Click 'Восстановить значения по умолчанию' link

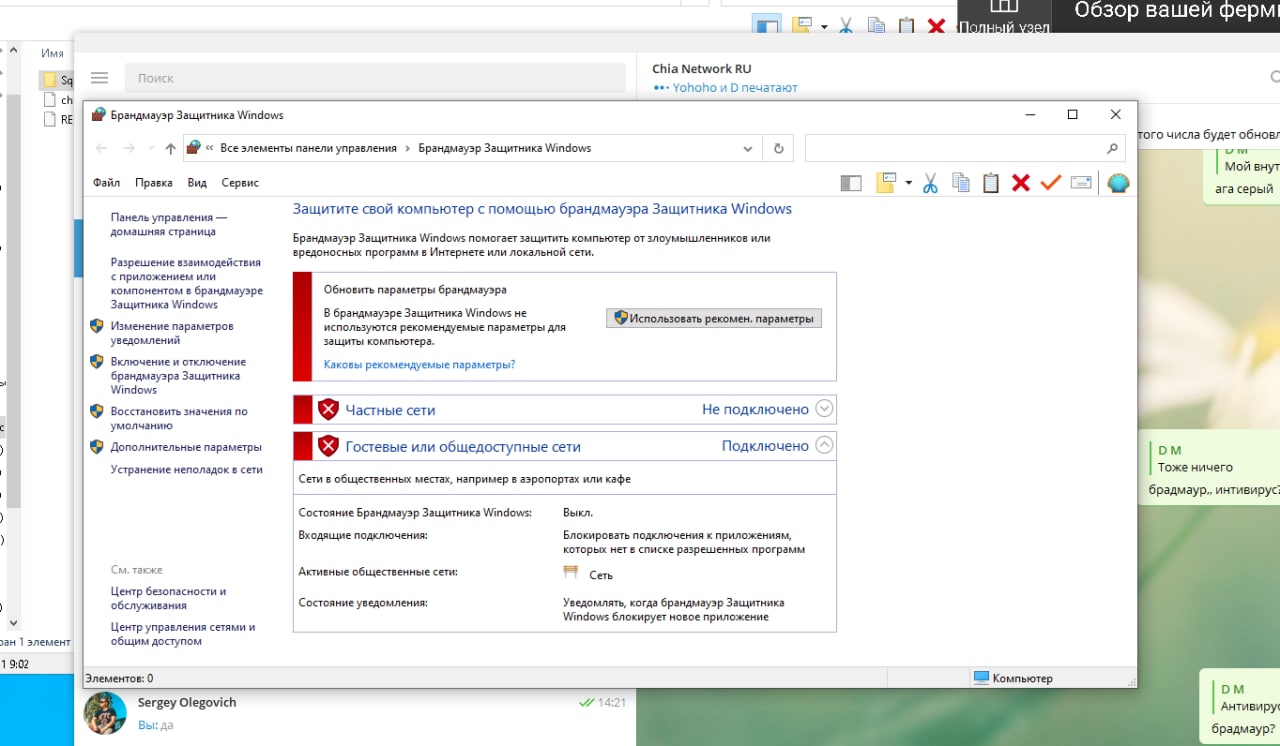coord(179,418)
